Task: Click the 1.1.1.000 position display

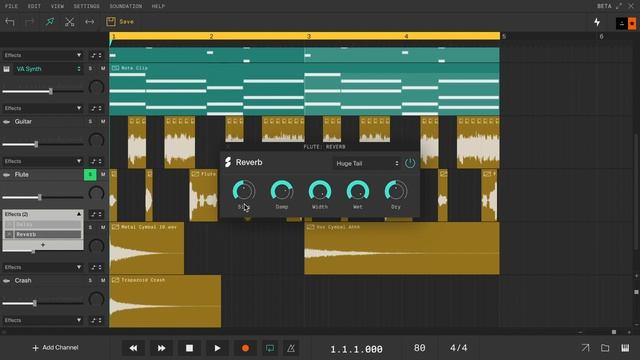Action: point(356,349)
